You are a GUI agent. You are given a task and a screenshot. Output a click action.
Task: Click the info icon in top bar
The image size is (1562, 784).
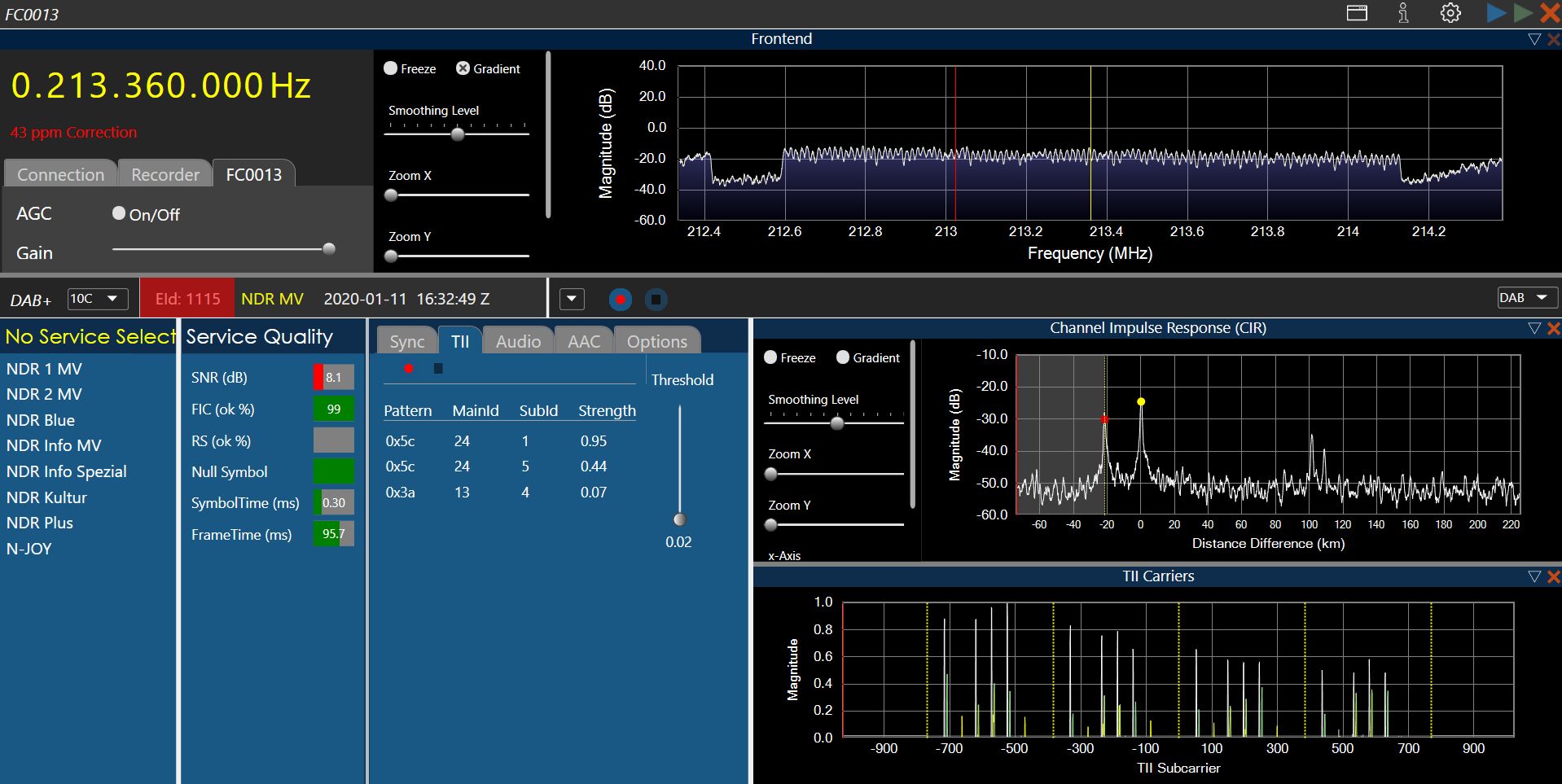(x=1403, y=13)
